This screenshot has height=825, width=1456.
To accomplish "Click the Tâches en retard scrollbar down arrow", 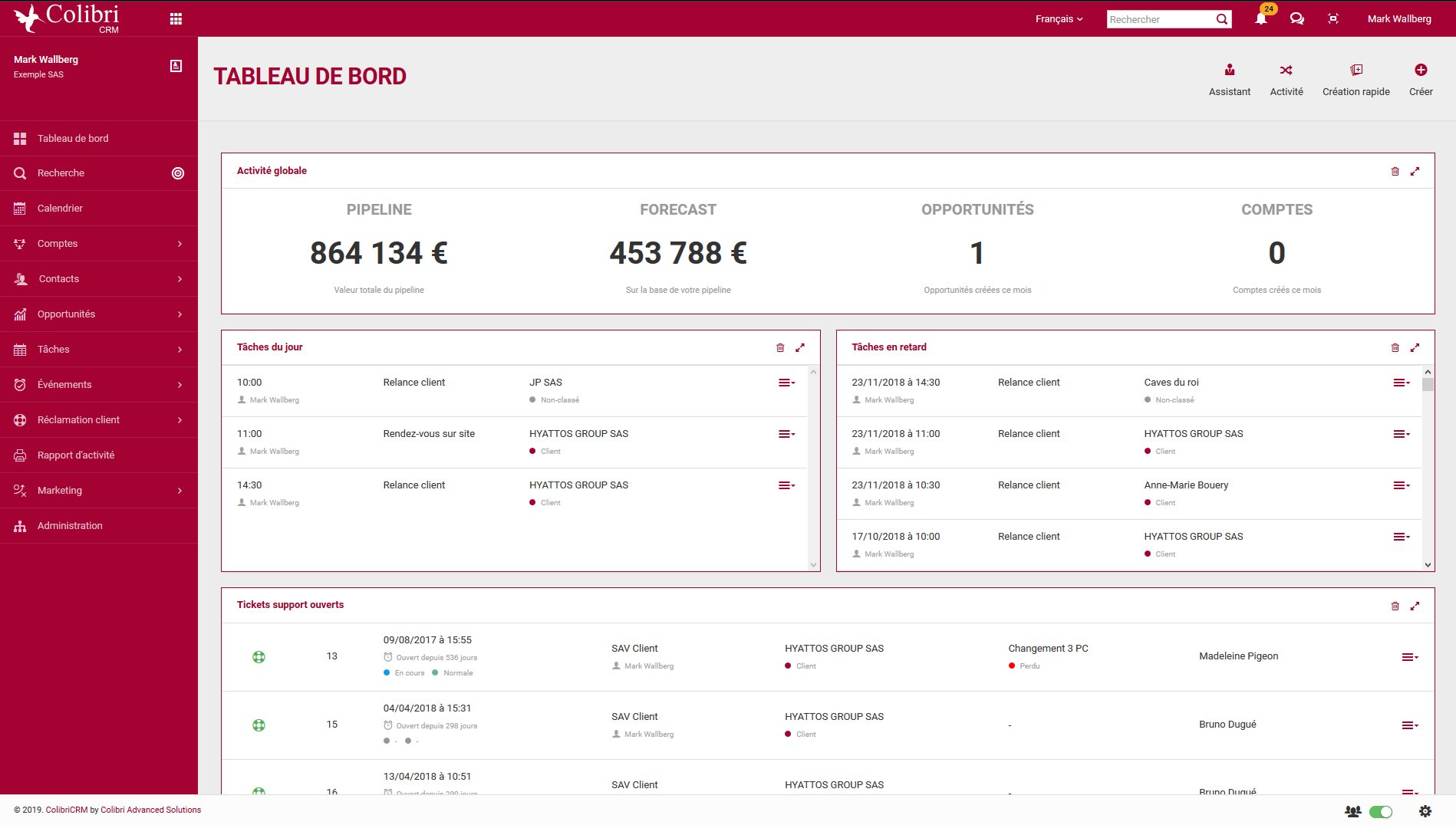I will (x=1428, y=565).
